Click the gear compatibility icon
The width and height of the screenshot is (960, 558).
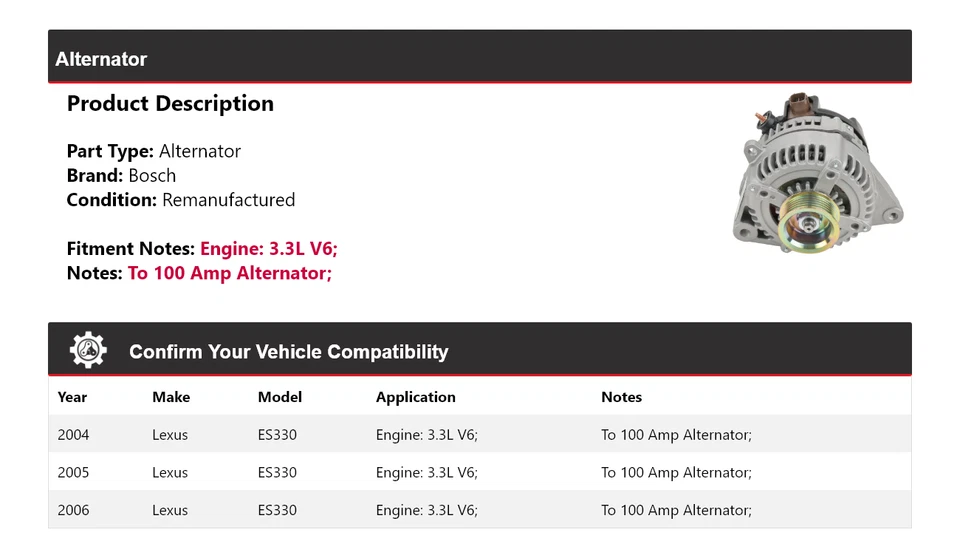[88, 351]
